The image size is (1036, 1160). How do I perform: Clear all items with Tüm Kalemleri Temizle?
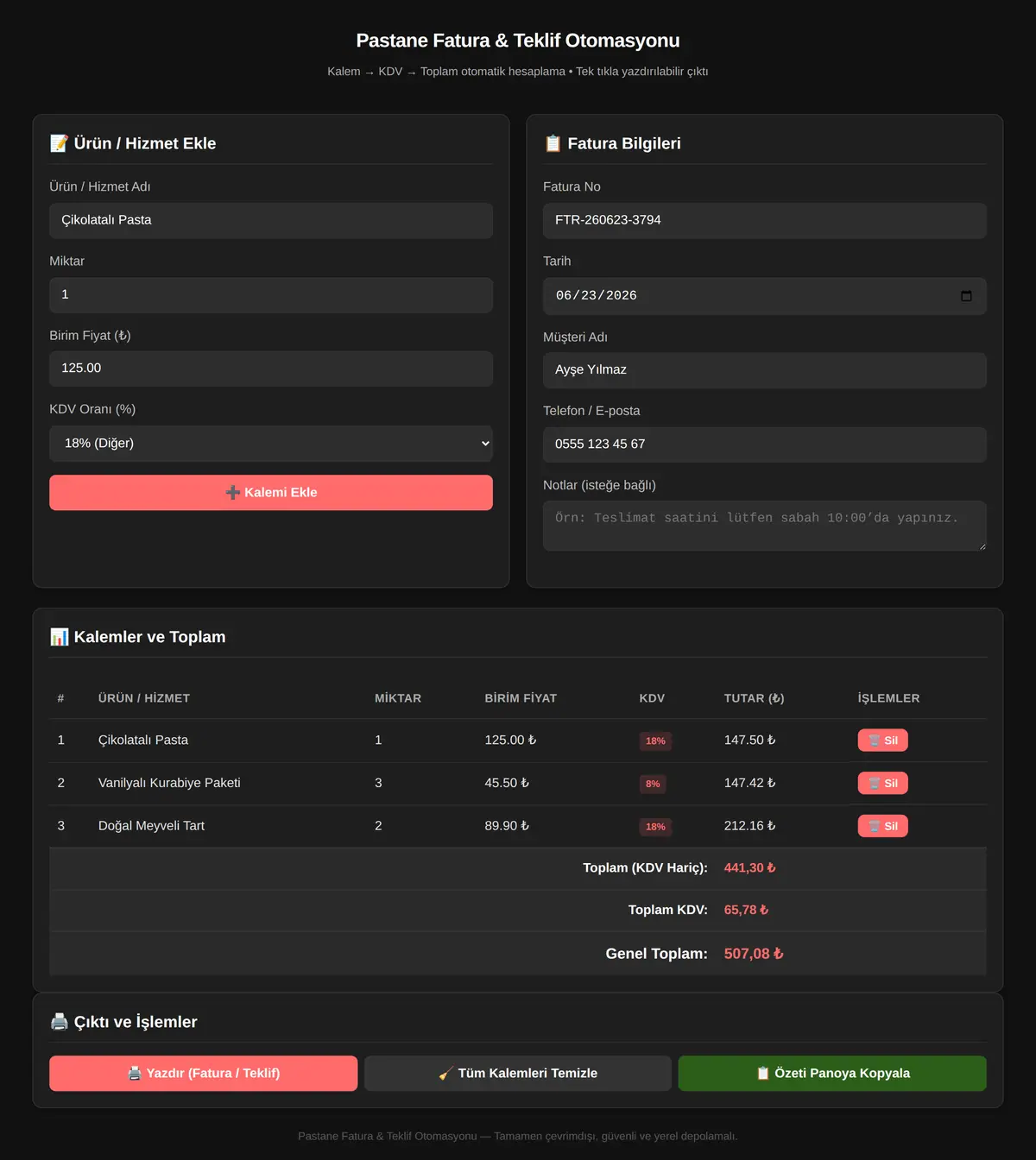click(x=518, y=1074)
